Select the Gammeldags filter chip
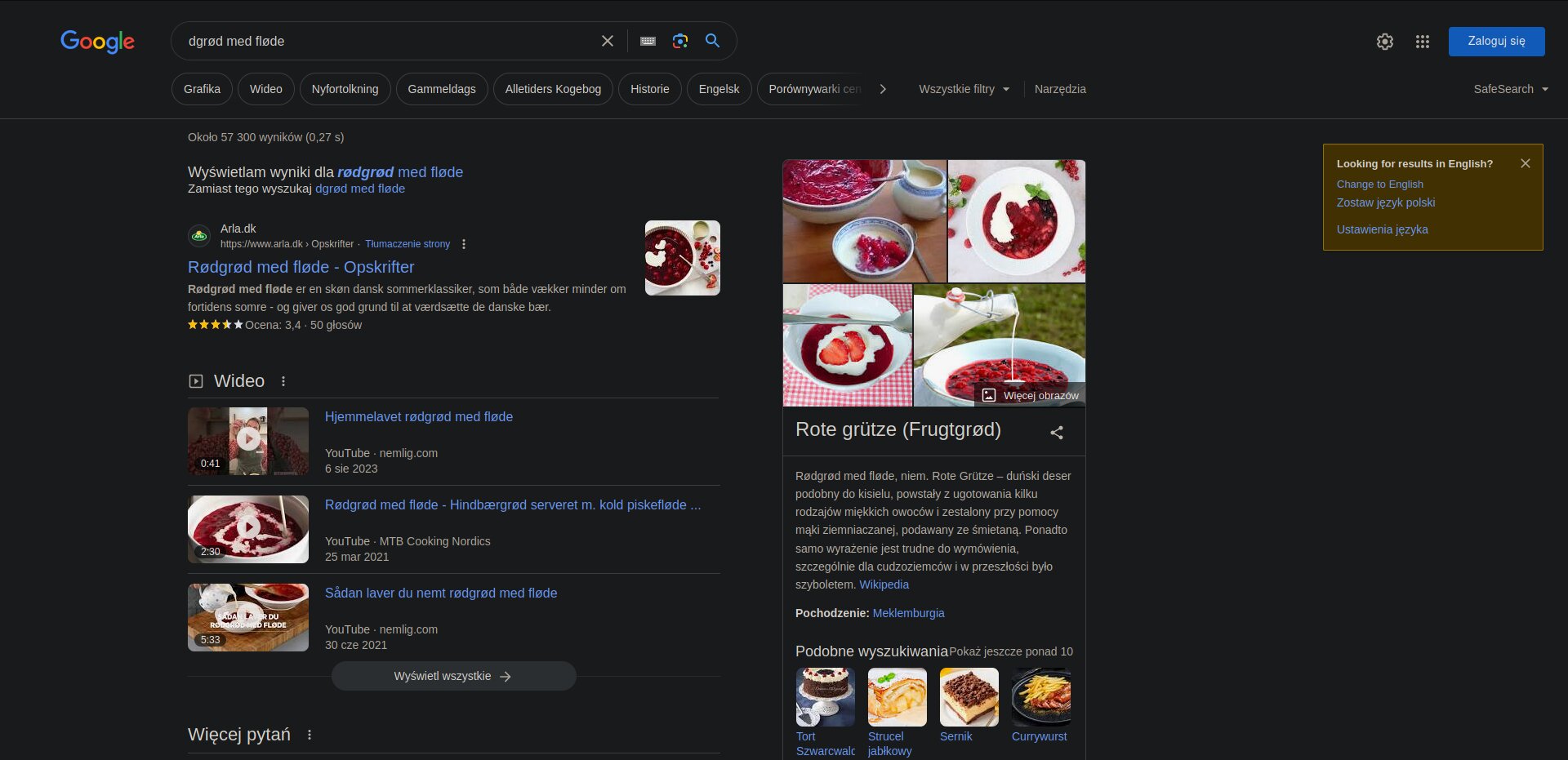This screenshot has height=760, width=1568. tap(442, 89)
